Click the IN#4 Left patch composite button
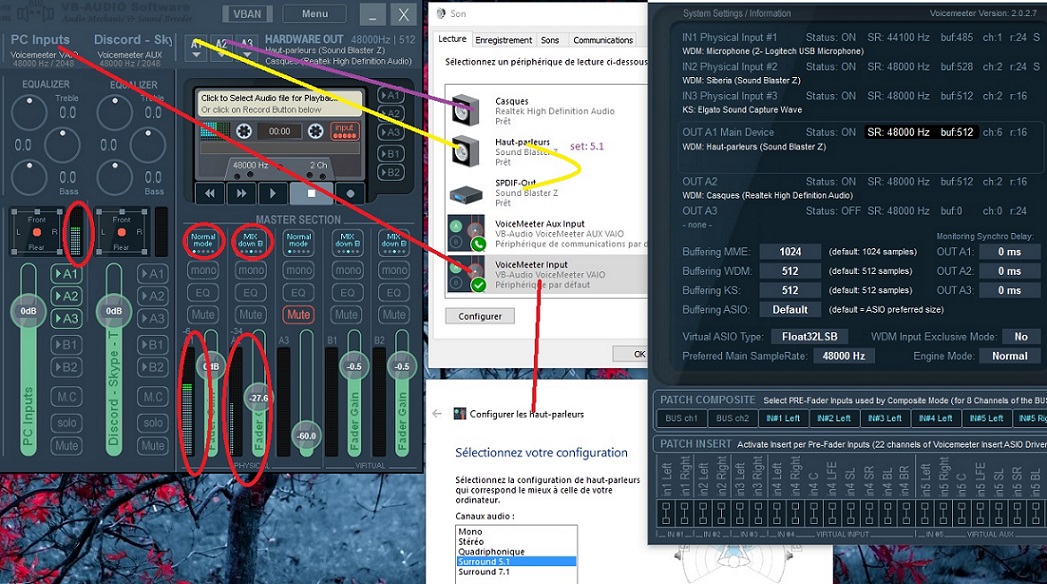This screenshot has height=584, width=1047. (935, 418)
